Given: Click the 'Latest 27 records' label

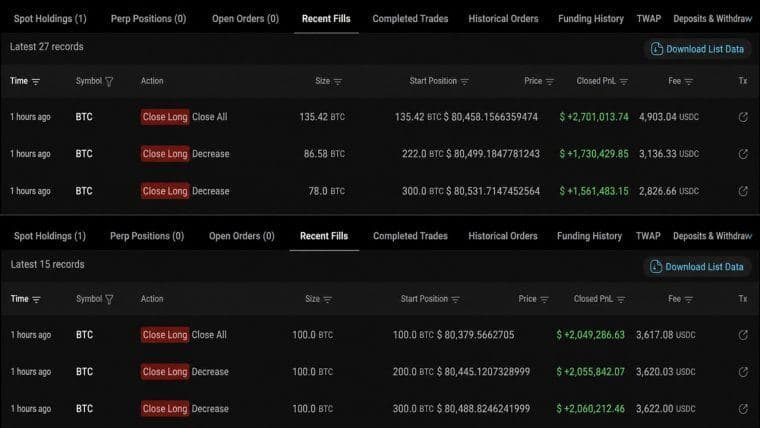Looking at the screenshot, I should (47, 47).
